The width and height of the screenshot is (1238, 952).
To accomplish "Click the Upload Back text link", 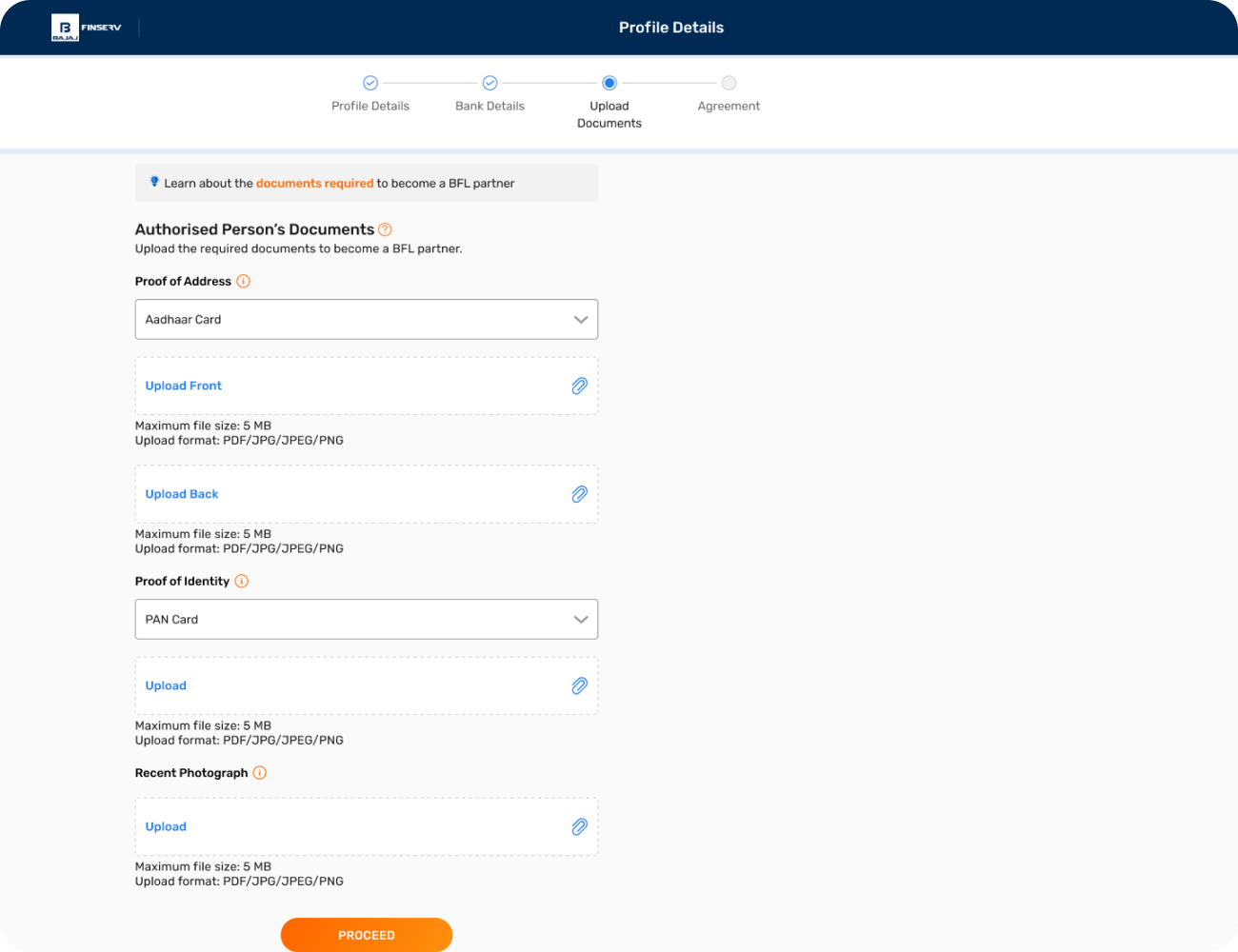I will pos(182,494).
